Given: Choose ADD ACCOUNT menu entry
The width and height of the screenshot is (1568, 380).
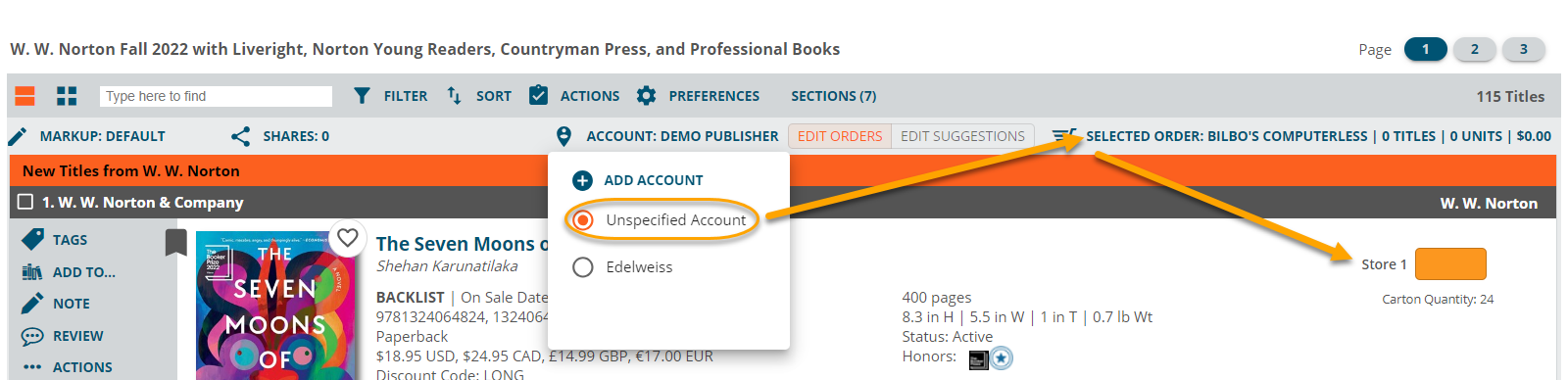Looking at the screenshot, I should tap(654, 180).
